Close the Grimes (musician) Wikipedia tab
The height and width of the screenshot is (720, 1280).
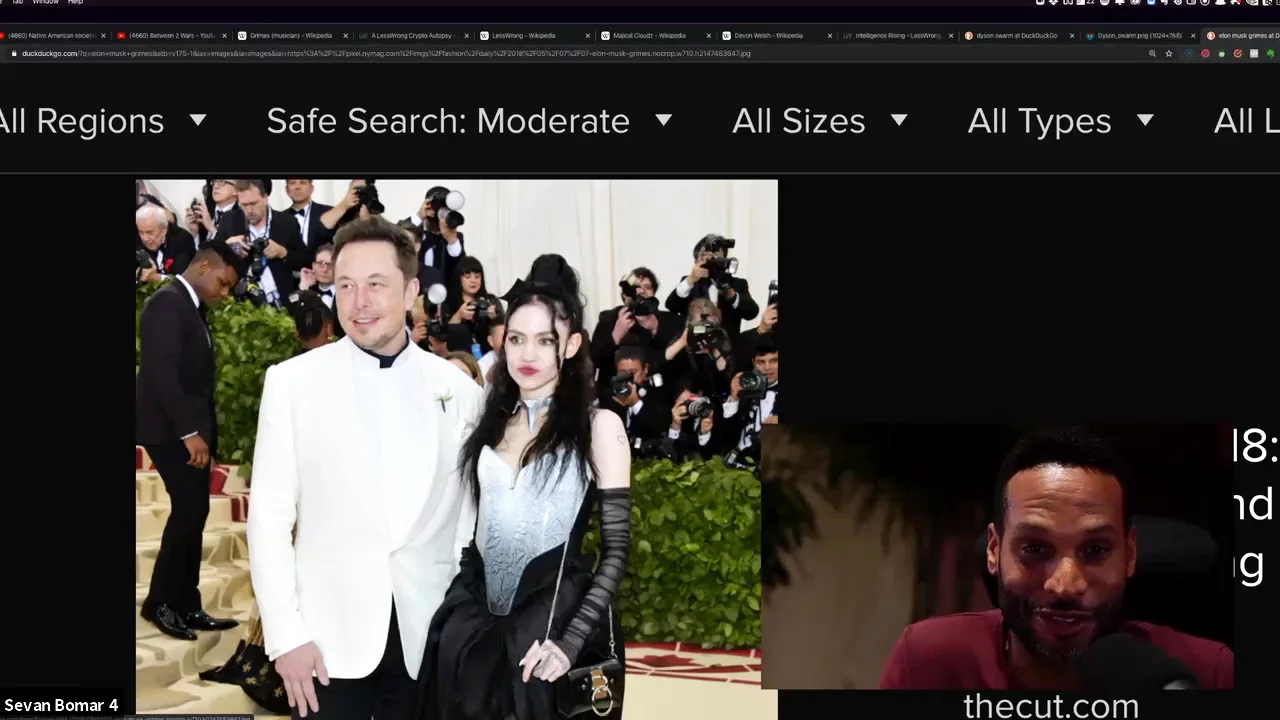click(346, 36)
